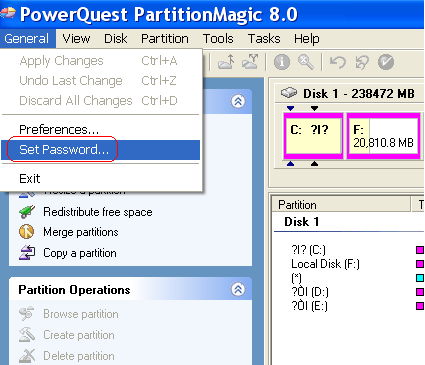Click Copy a partition task
The image size is (425, 365).
pos(80,253)
